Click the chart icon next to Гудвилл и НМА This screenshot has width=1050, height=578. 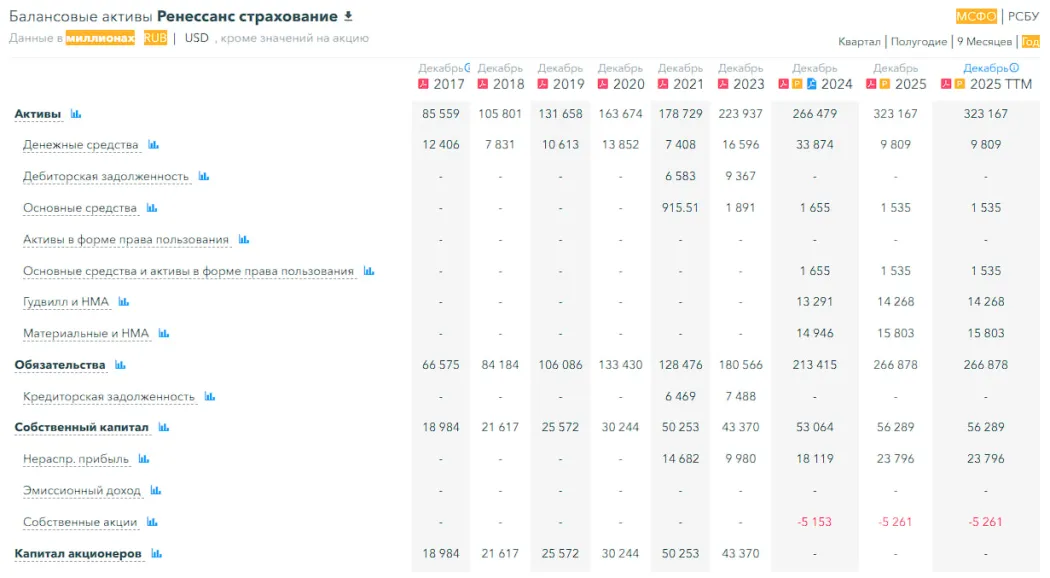point(124,302)
